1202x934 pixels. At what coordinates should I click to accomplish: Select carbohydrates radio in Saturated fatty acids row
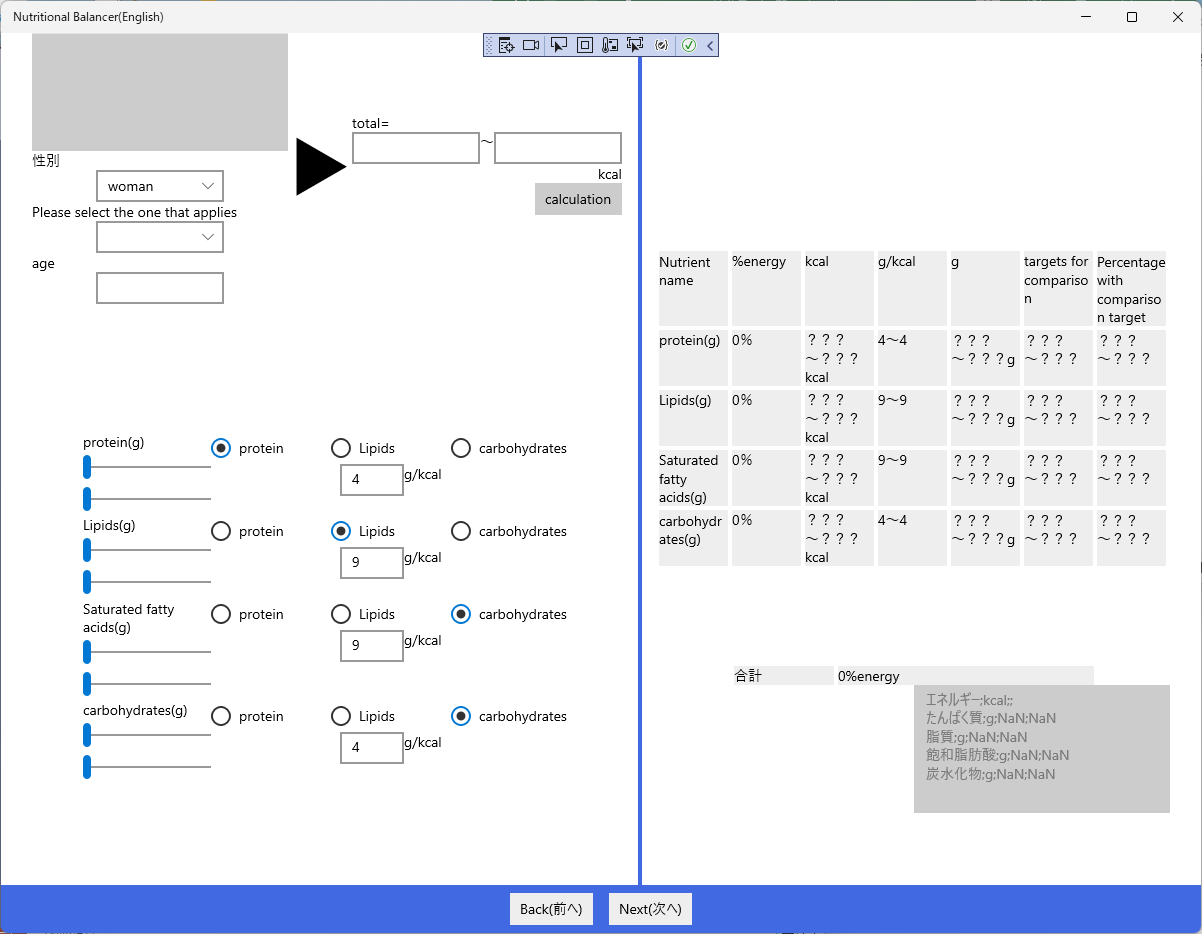461,614
